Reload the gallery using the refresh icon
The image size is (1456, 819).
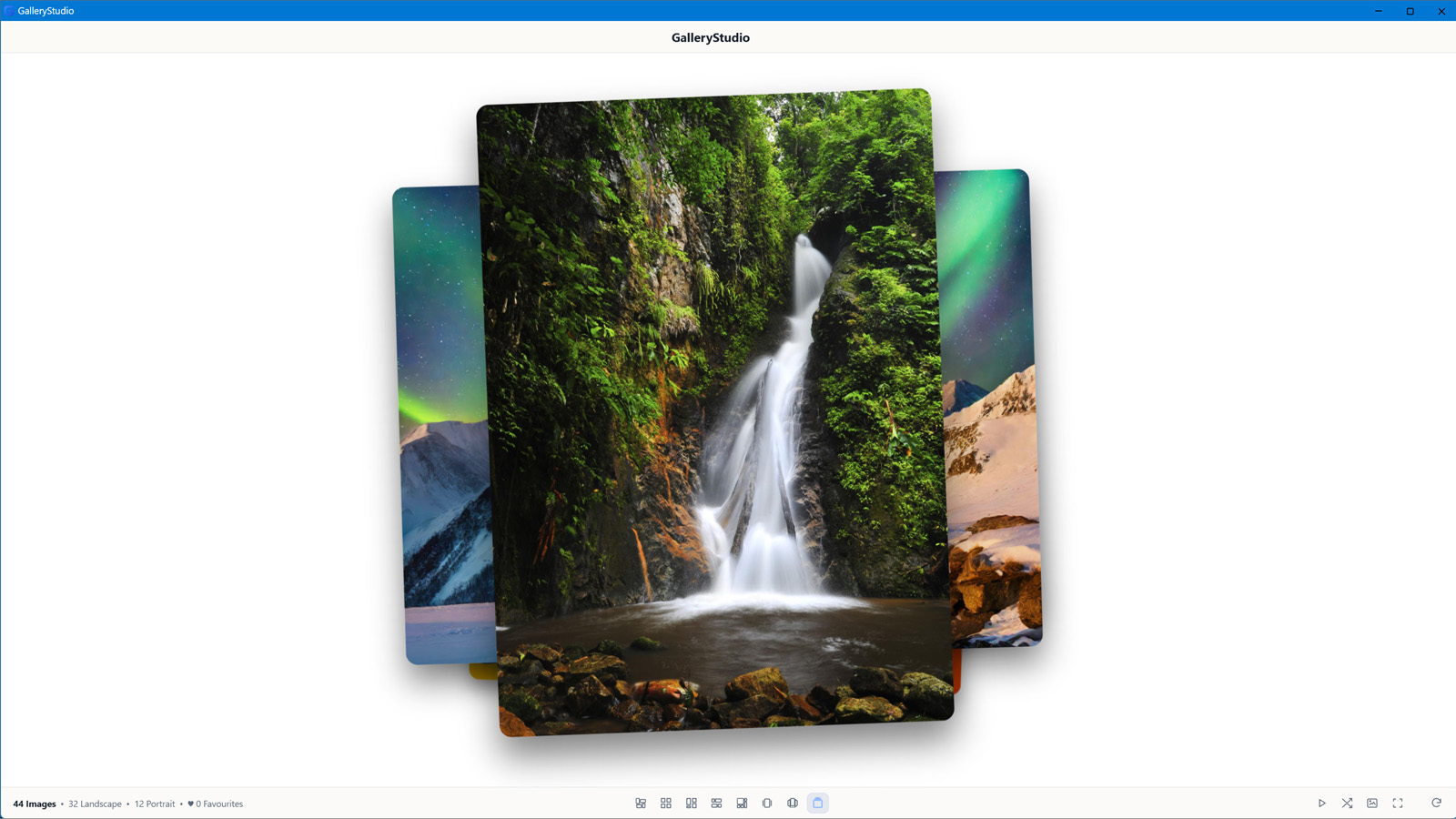[x=1437, y=804]
